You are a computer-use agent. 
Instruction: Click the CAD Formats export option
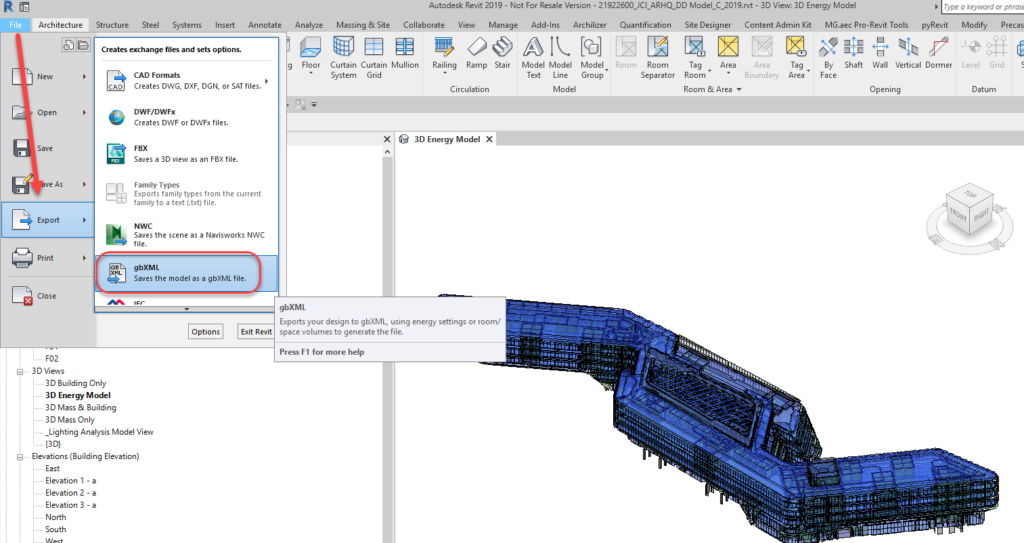point(187,80)
